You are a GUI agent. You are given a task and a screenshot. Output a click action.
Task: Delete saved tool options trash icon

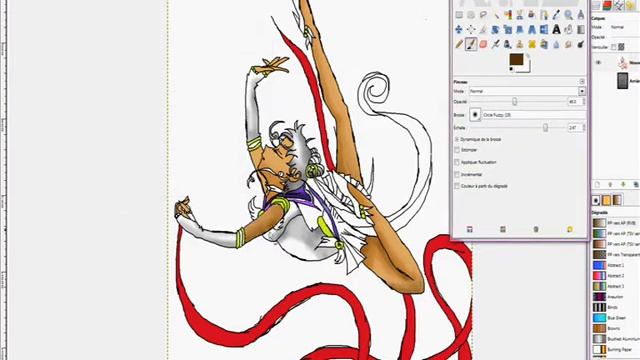(x=536, y=230)
